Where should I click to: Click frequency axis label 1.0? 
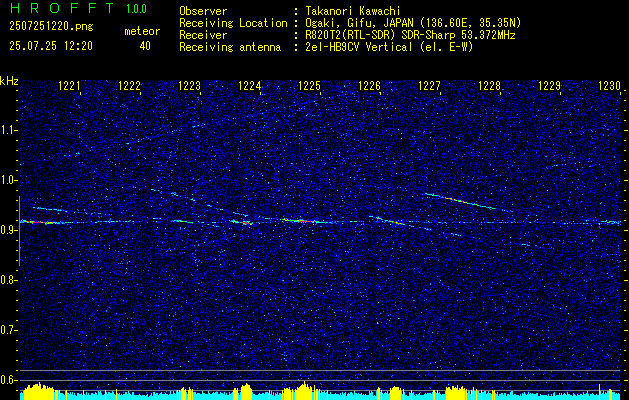[7, 180]
